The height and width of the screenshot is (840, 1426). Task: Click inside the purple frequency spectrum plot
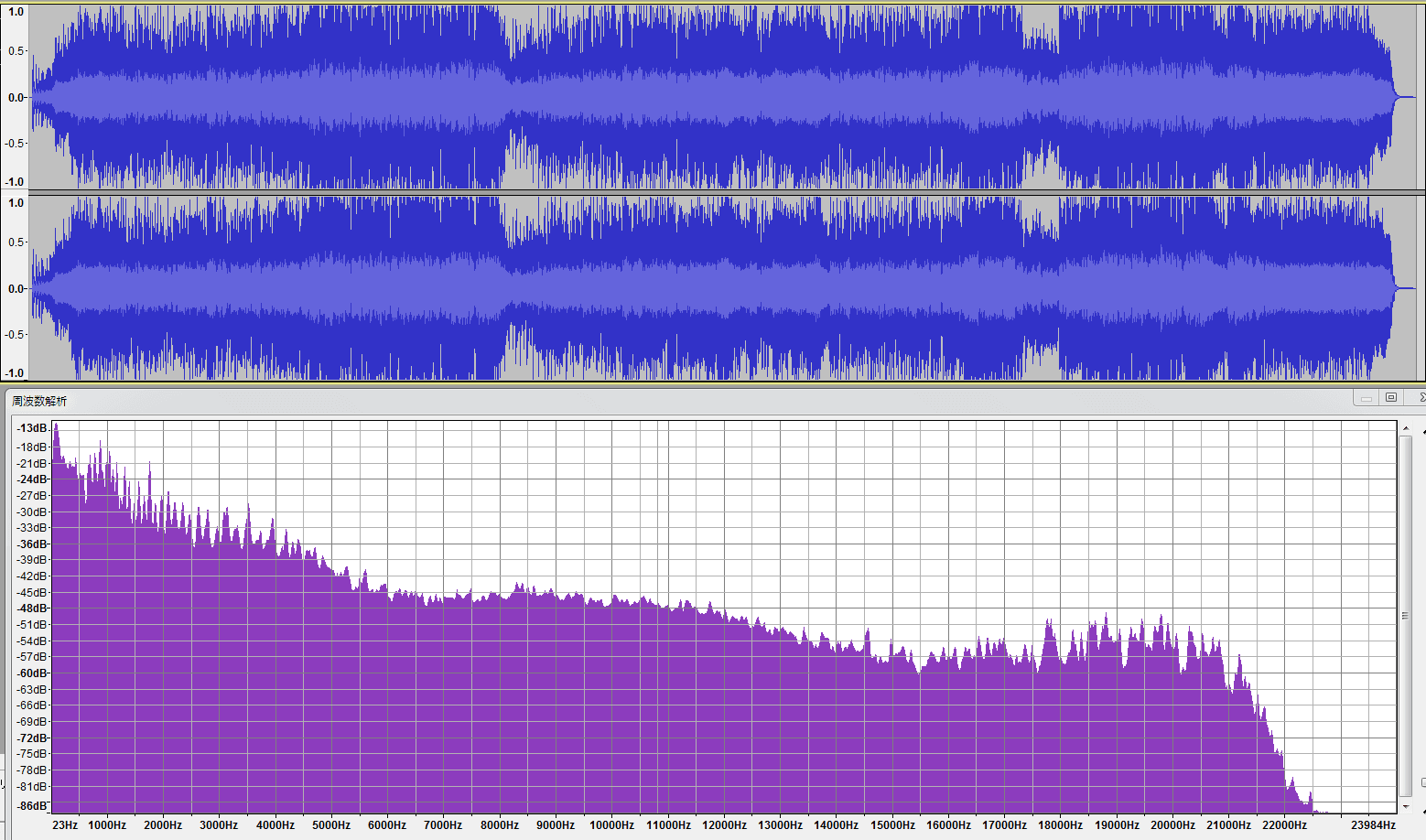pyautogui.click(x=723, y=617)
